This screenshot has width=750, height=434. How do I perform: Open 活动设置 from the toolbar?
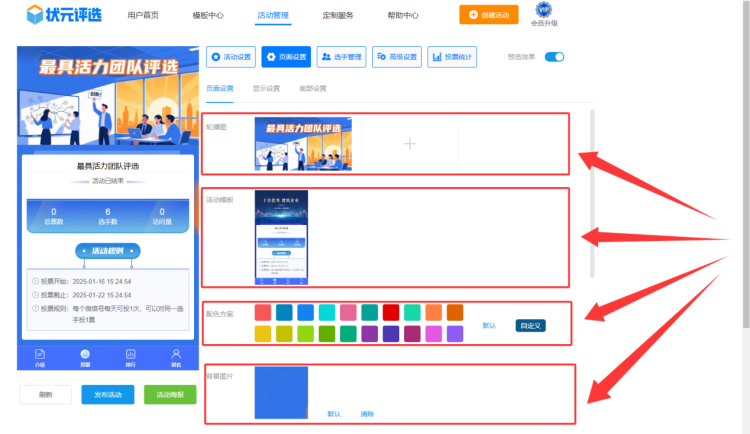pyautogui.click(x=231, y=57)
